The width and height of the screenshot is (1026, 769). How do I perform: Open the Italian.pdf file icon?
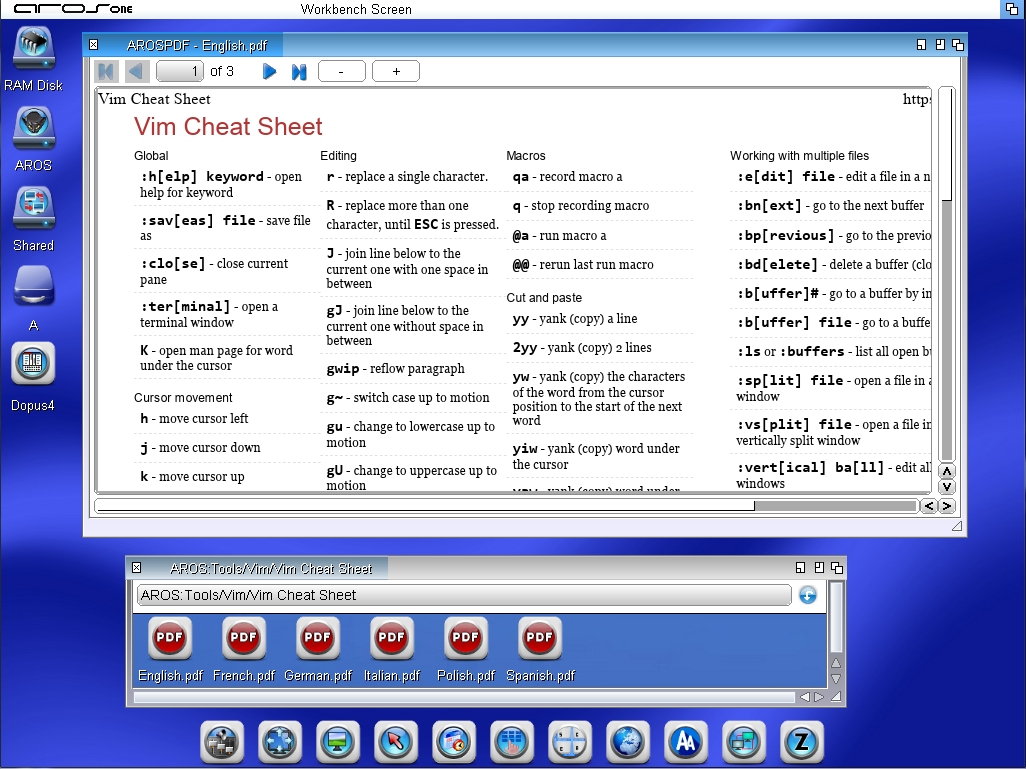391,638
